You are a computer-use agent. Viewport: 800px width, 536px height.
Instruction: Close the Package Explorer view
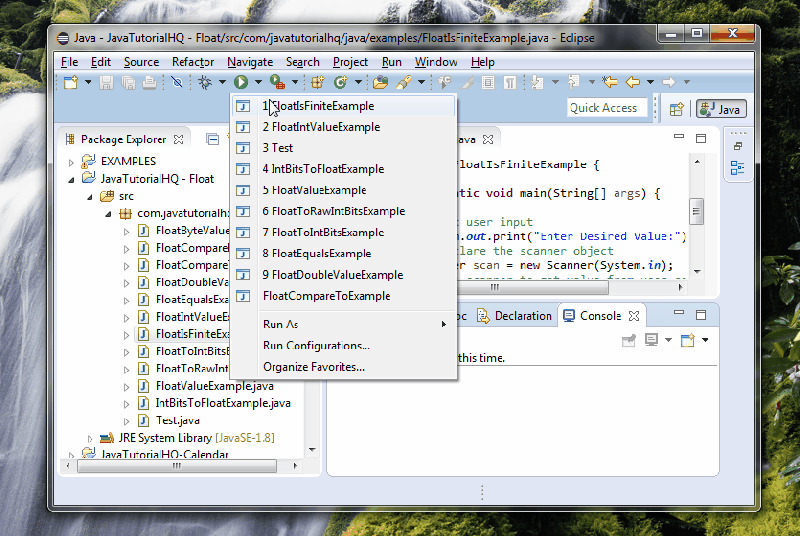coord(179,140)
